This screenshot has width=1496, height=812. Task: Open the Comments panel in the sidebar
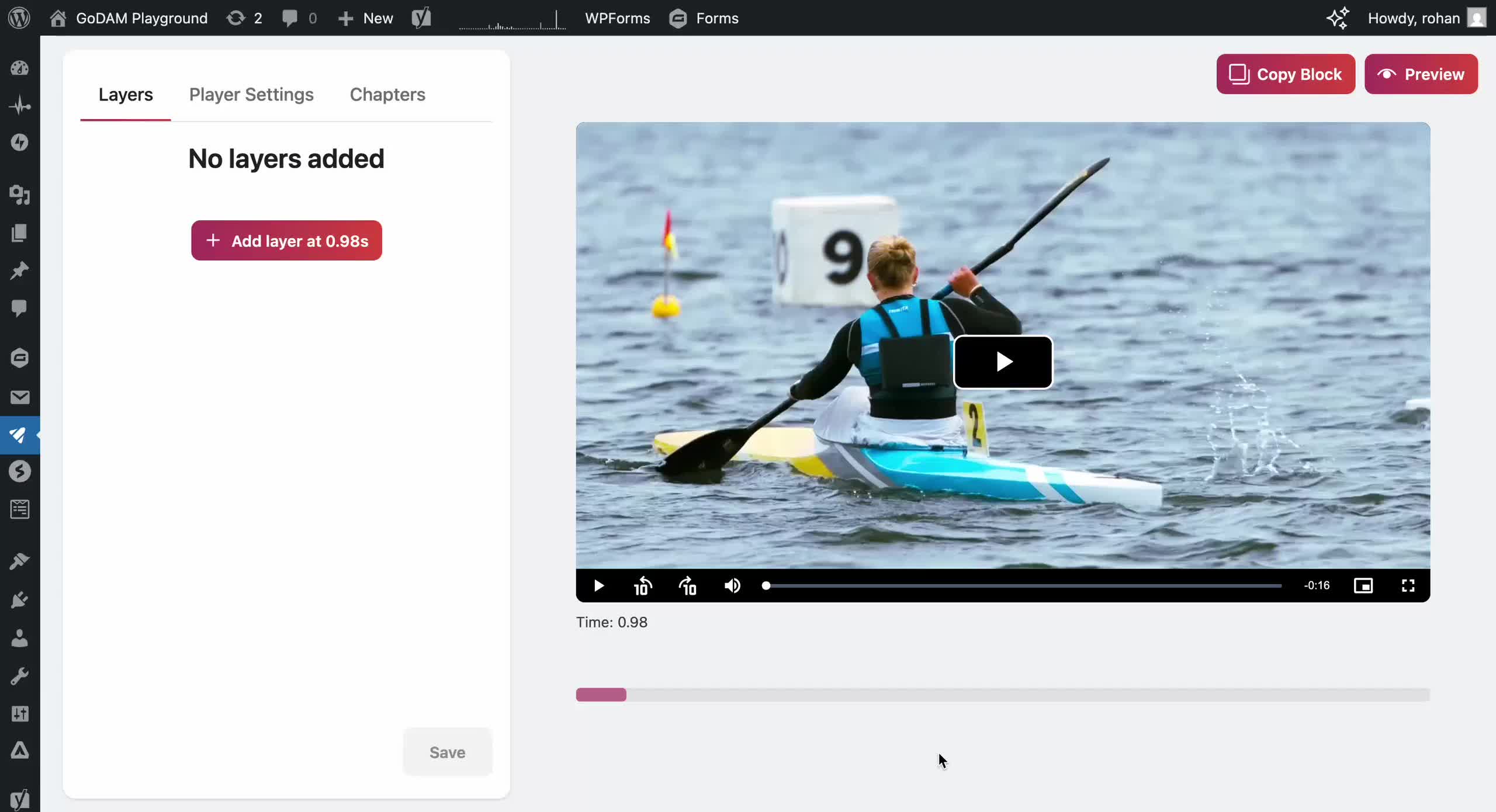tap(20, 308)
